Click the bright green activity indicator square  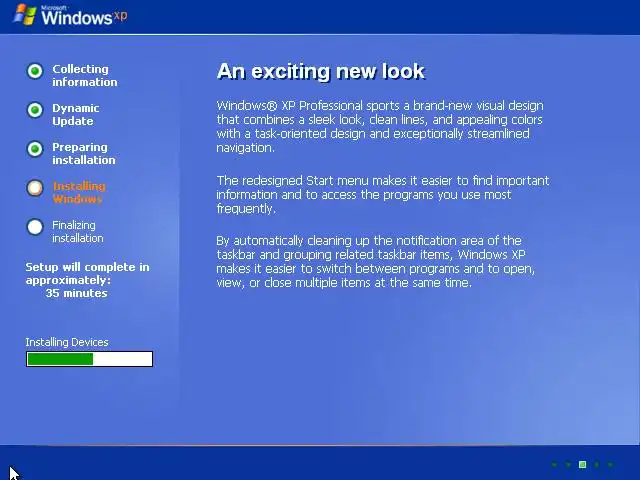[x=582, y=464]
